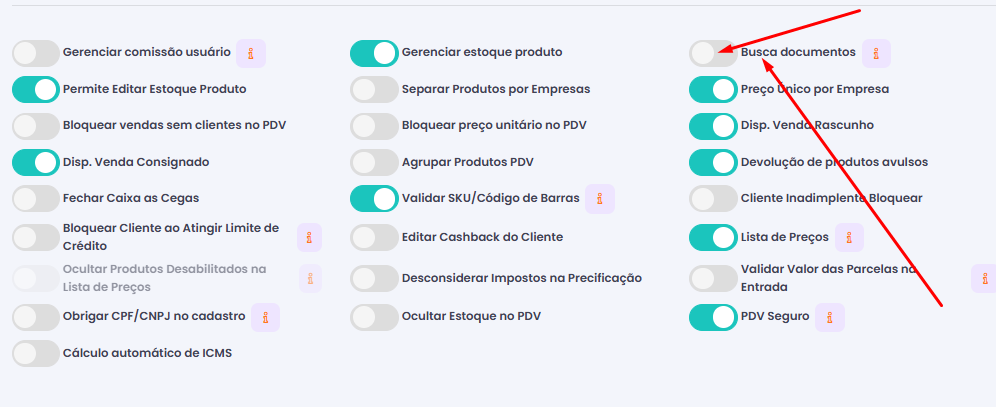Screen dimensions: 996x407
Task: Open info icon beside Gerenciar comissão usuário
Action: pos(251,53)
